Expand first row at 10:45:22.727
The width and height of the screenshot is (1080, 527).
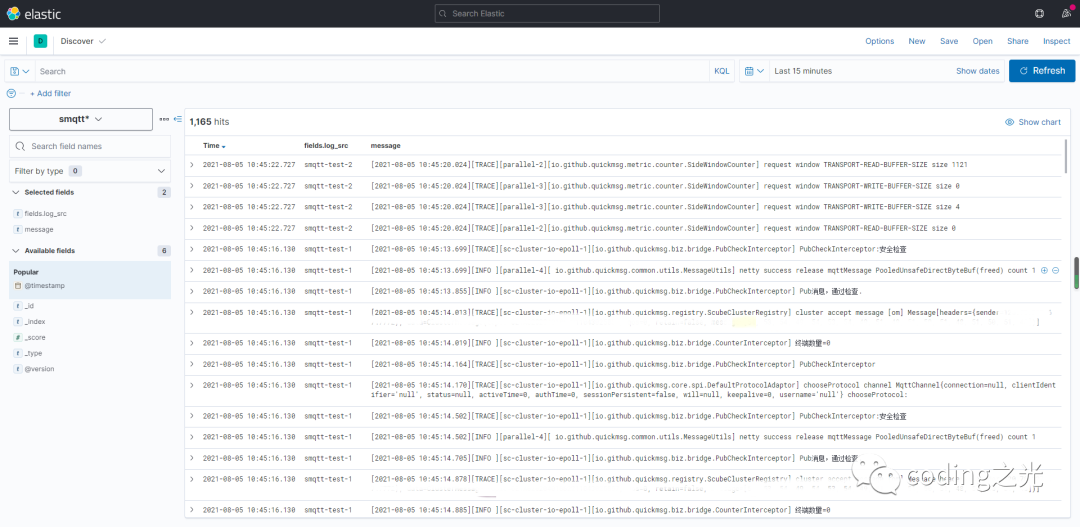pyautogui.click(x=192, y=165)
